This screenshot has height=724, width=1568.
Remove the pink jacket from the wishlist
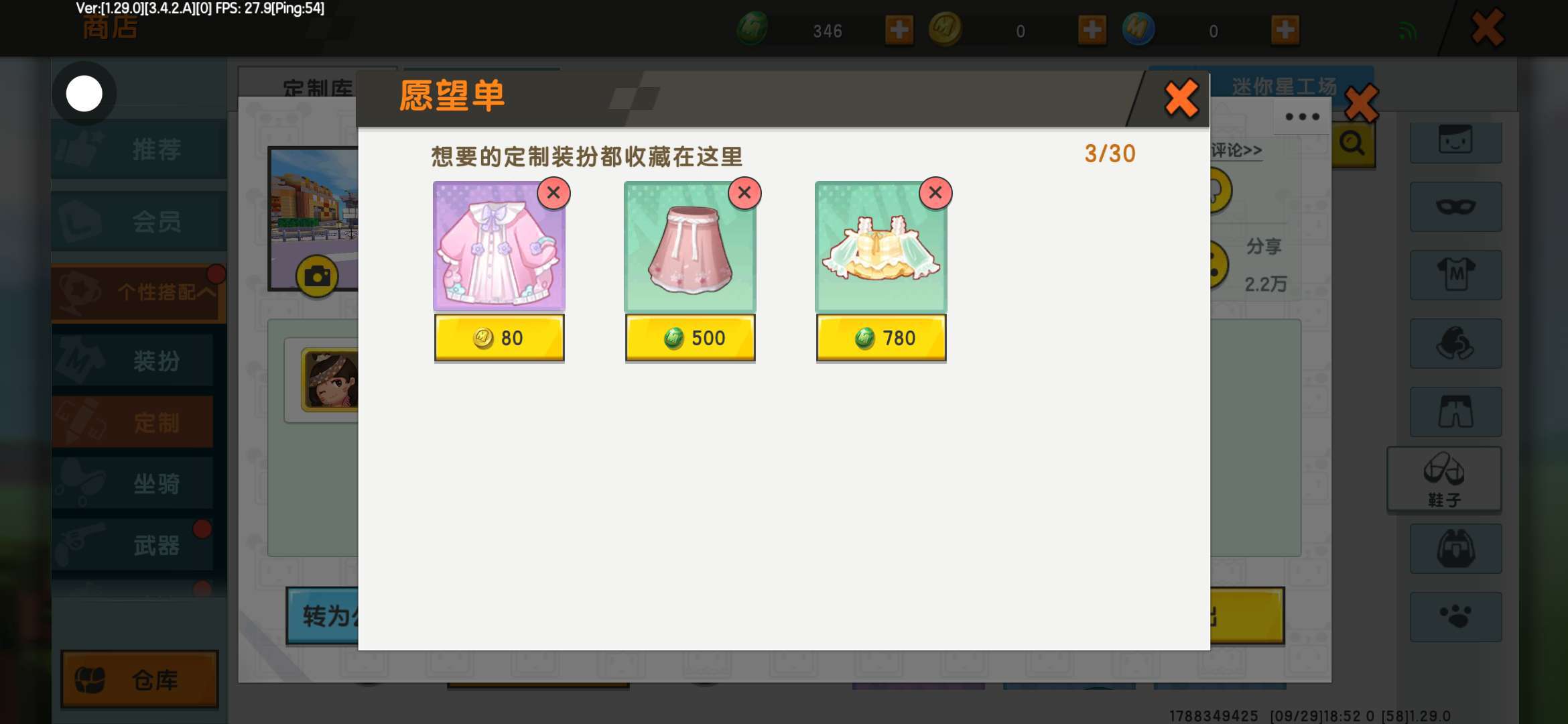pyautogui.click(x=553, y=193)
